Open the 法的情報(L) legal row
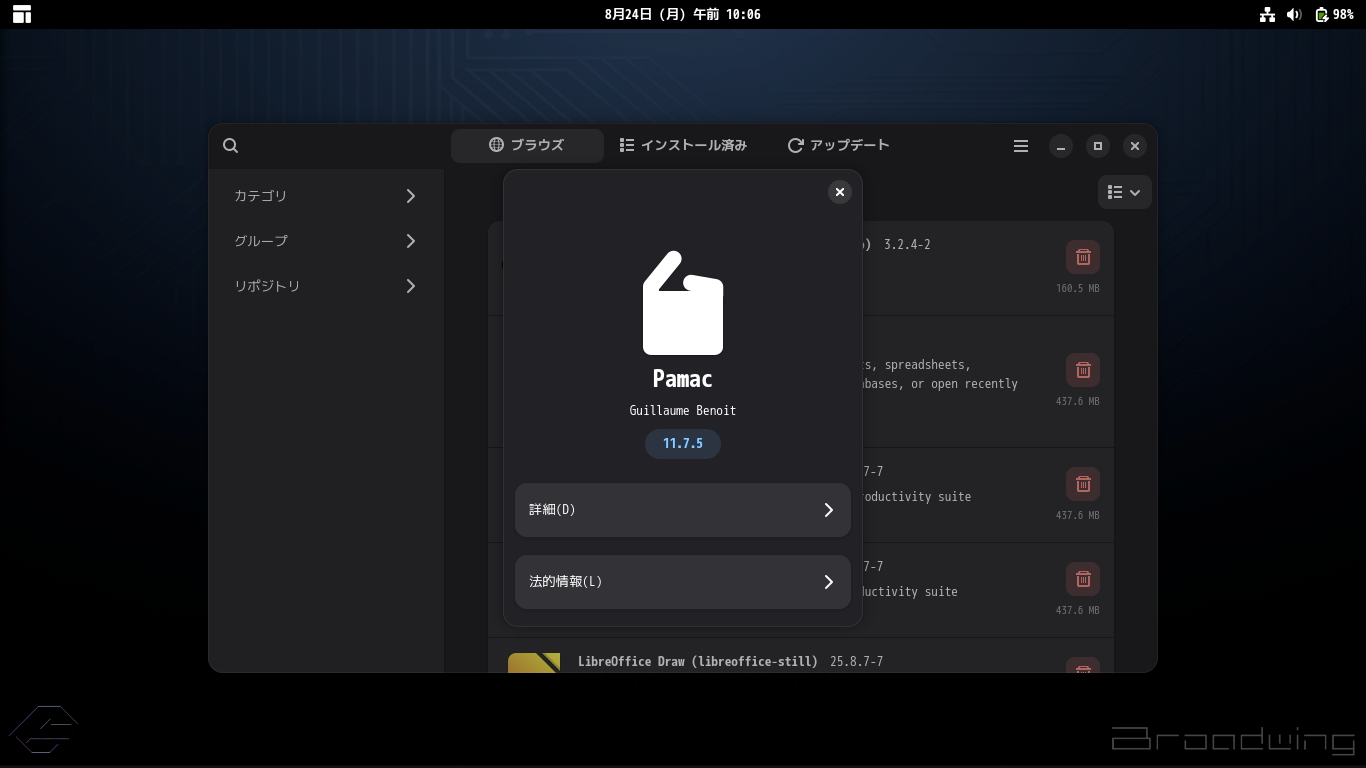This screenshot has width=1366, height=768. click(683, 582)
